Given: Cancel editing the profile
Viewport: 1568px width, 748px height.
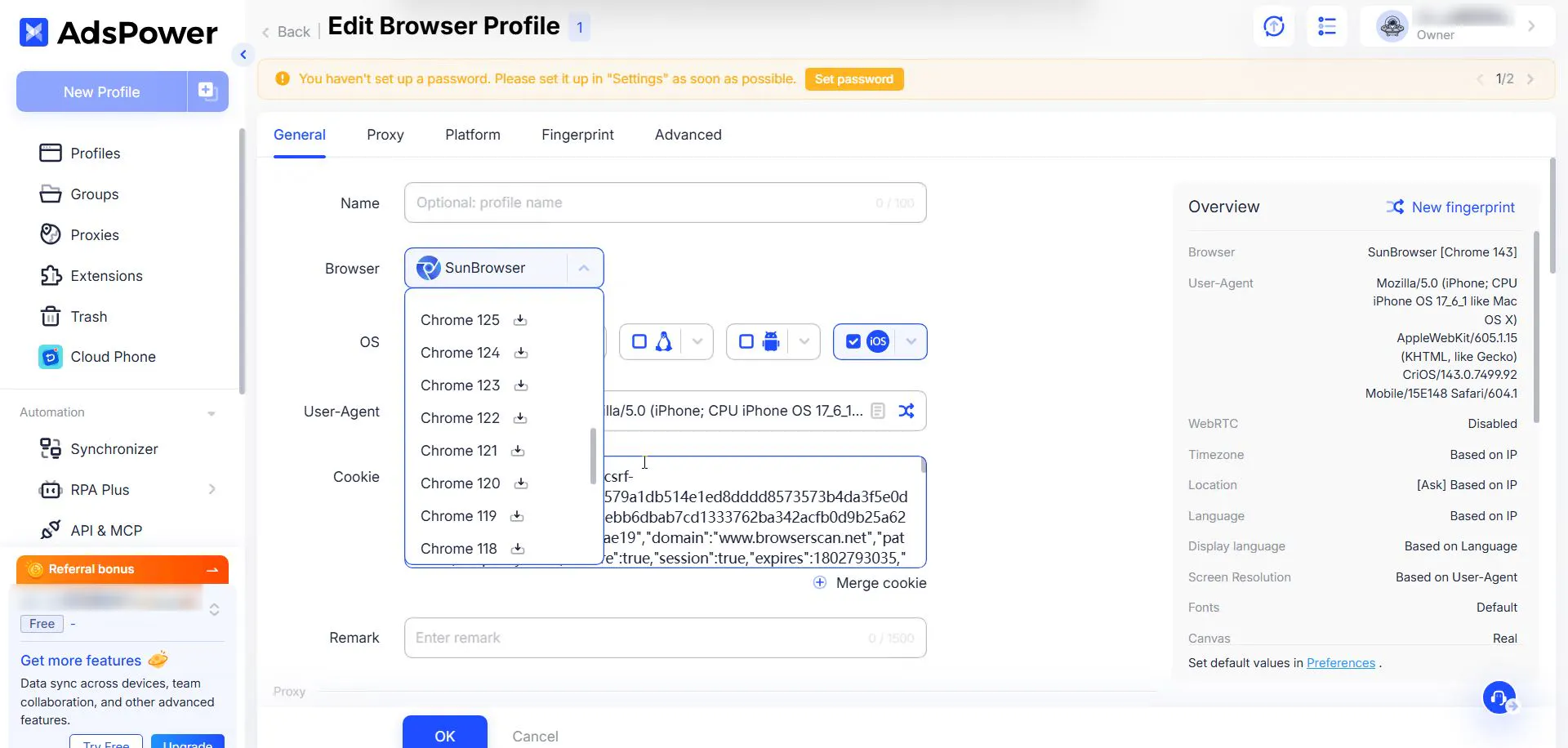Looking at the screenshot, I should click(535, 737).
